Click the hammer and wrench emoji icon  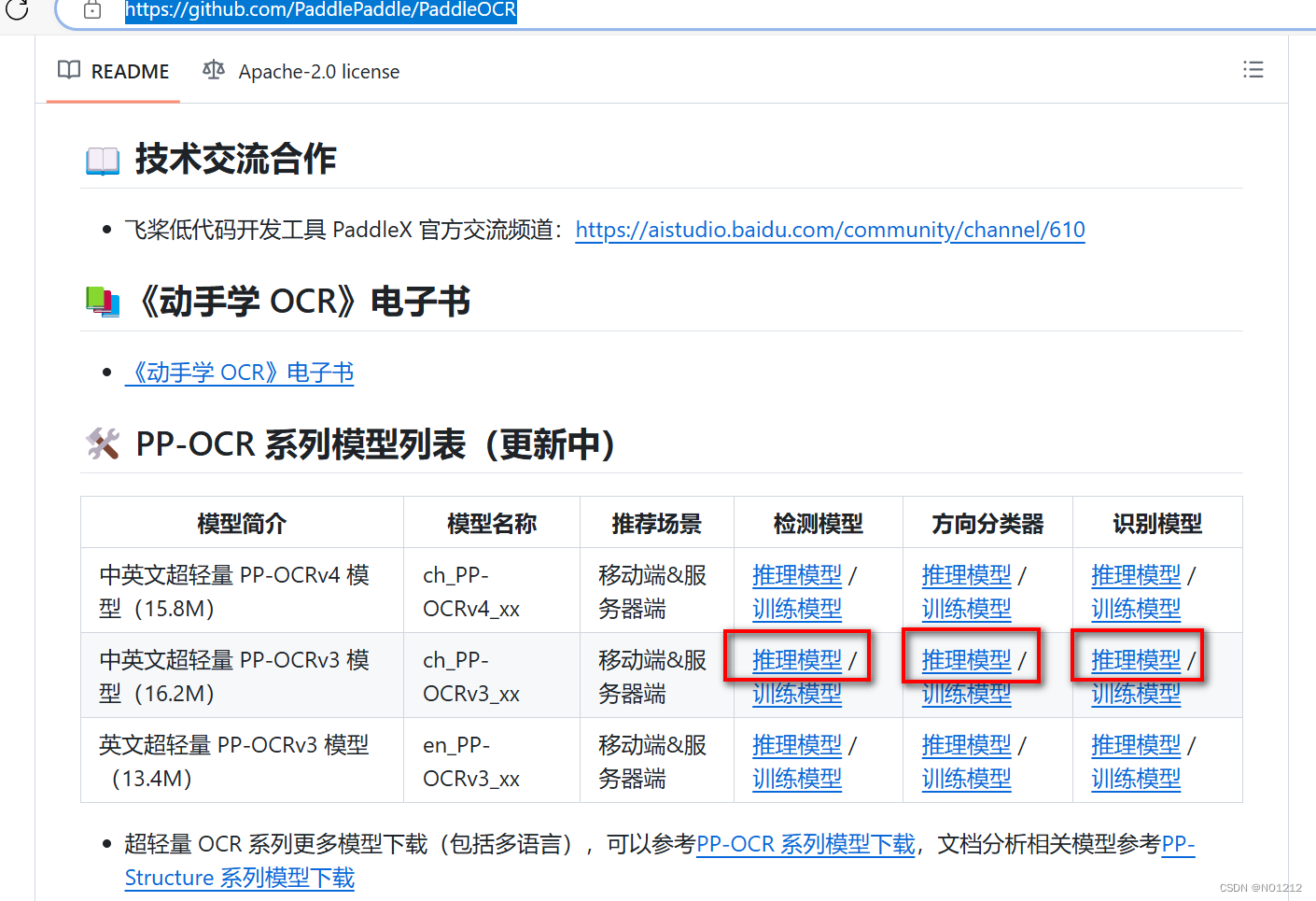click(x=103, y=444)
